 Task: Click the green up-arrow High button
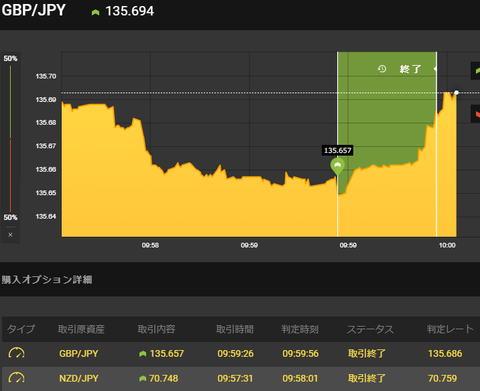[476, 71]
